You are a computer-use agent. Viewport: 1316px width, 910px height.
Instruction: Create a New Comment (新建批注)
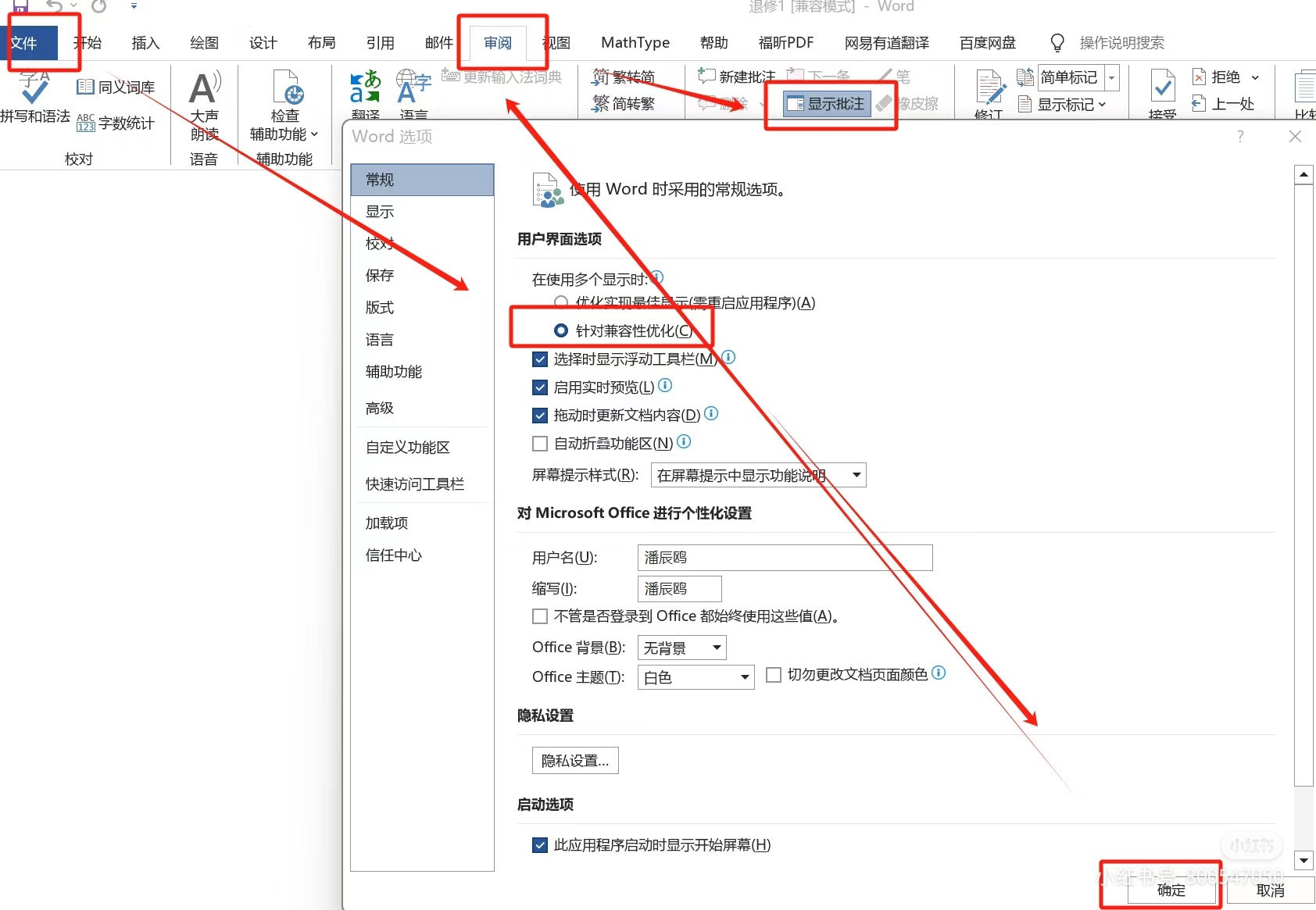[x=736, y=76]
